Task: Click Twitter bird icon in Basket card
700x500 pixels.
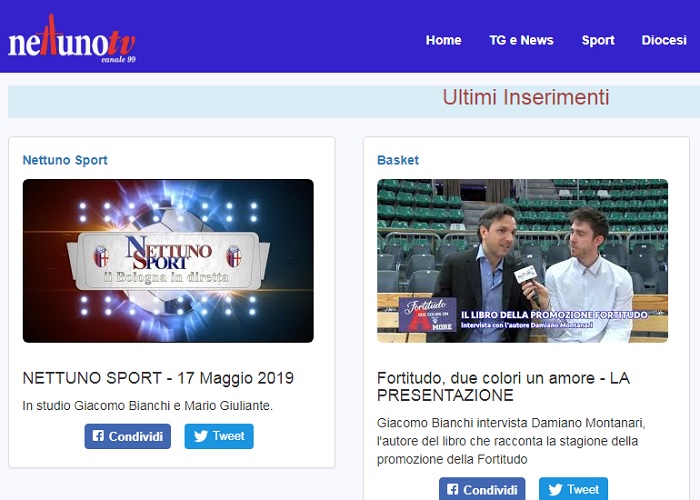Action: [555, 490]
